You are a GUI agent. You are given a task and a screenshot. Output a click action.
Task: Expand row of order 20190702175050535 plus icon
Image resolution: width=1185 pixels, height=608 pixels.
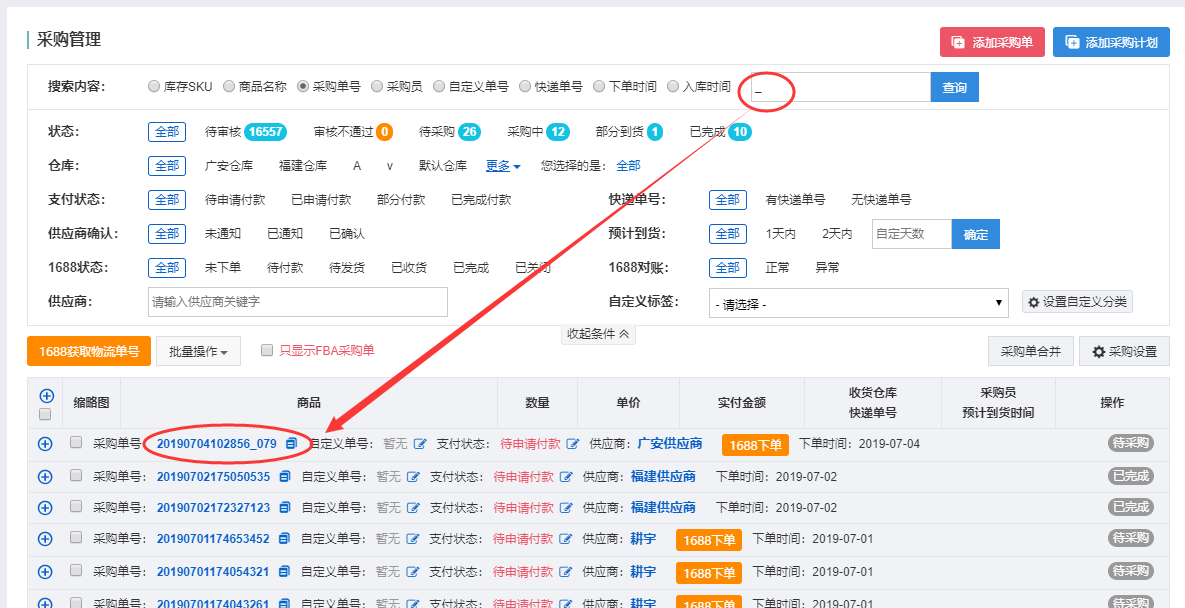(x=45, y=477)
